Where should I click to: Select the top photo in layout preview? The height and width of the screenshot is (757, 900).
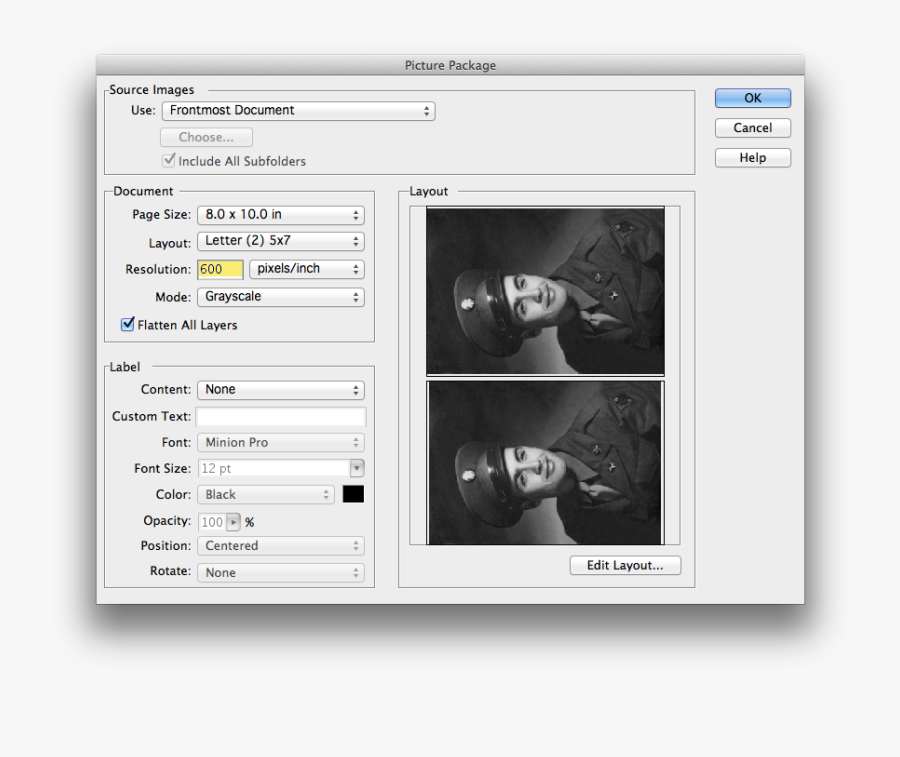point(545,291)
